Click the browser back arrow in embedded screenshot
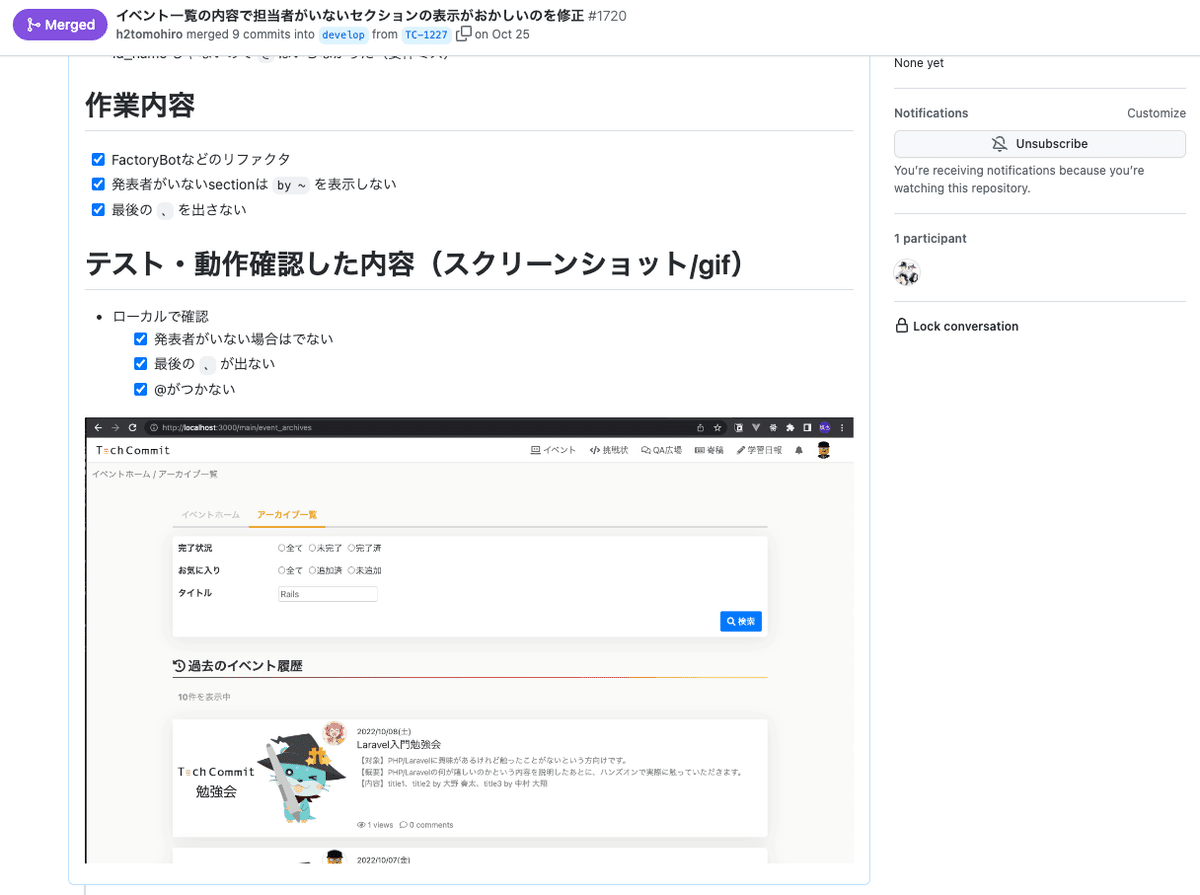 click(x=99, y=427)
